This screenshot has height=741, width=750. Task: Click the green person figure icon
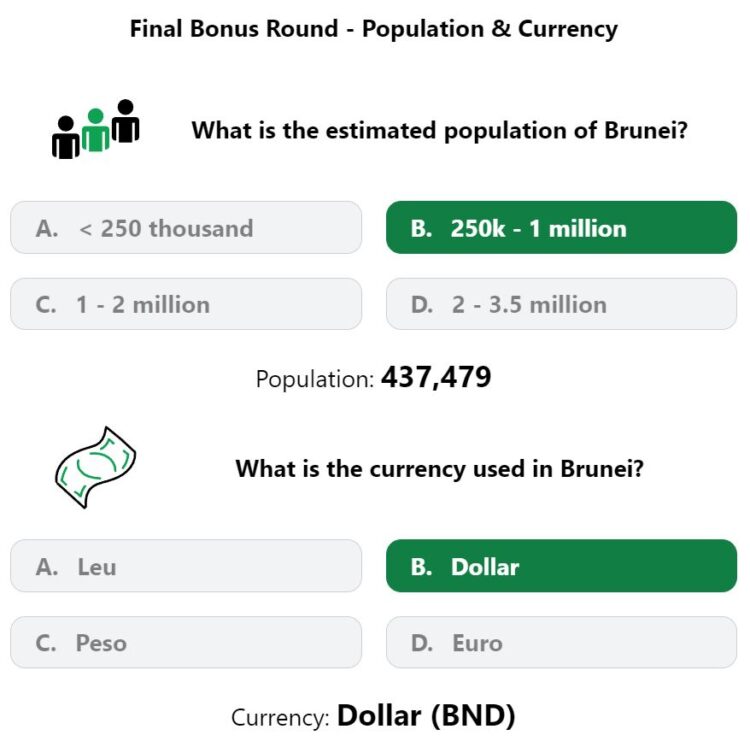point(96,131)
